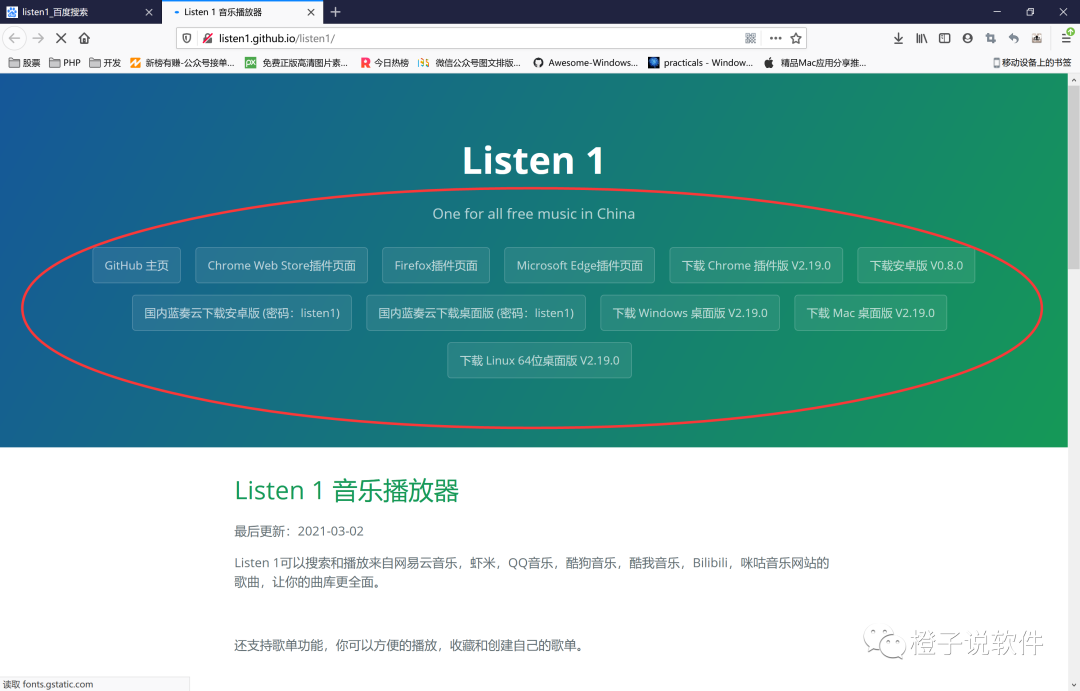Open Firefox插件页面 button
This screenshot has width=1080, height=691.
point(436,265)
